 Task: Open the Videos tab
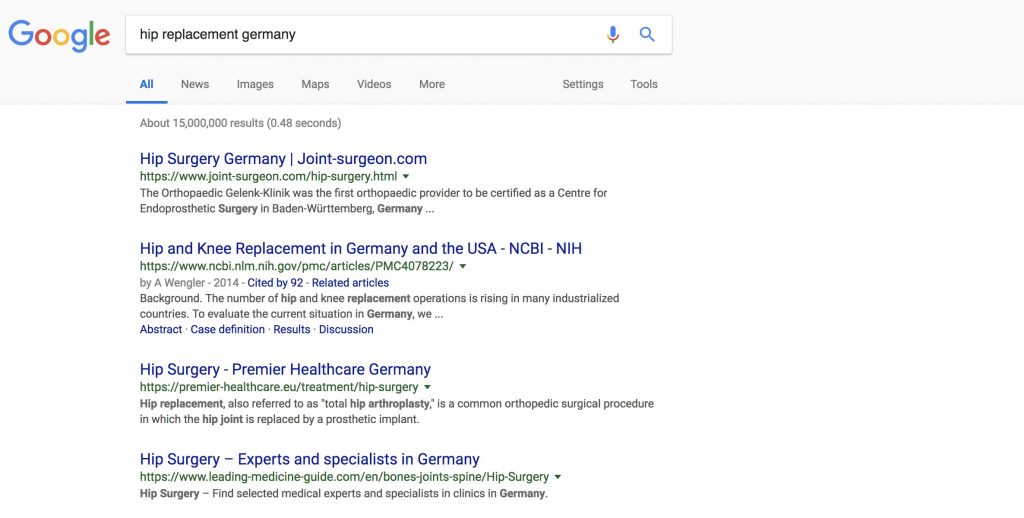[374, 84]
